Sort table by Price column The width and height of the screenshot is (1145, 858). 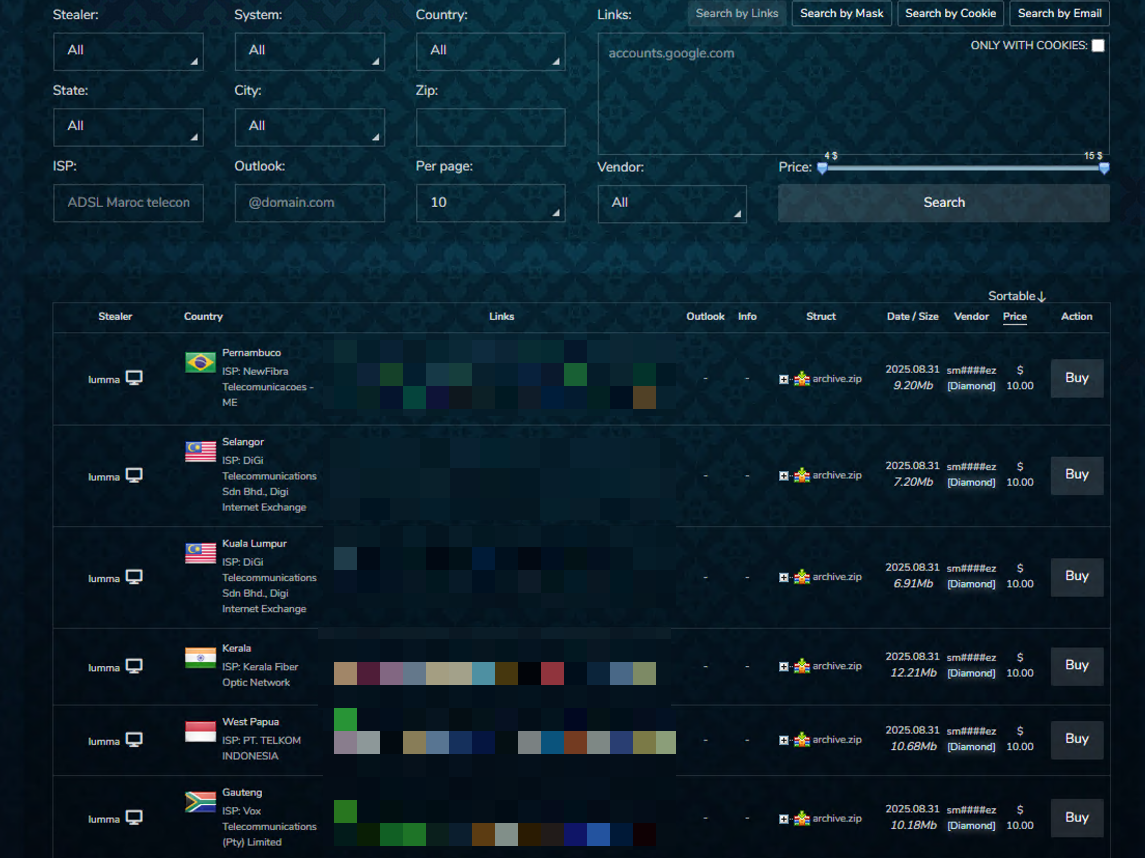click(x=1014, y=316)
